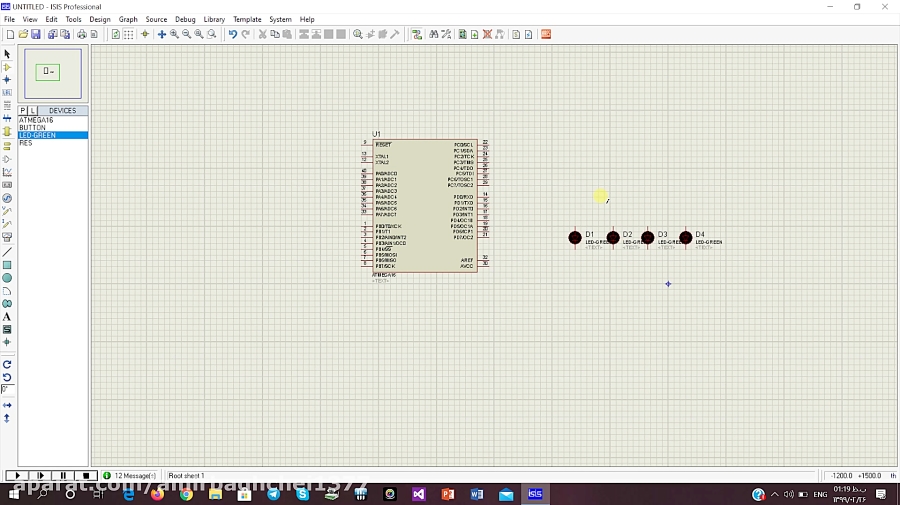Pause the simulation
The width and height of the screenshot is (900, 505).
click(64, 475)
